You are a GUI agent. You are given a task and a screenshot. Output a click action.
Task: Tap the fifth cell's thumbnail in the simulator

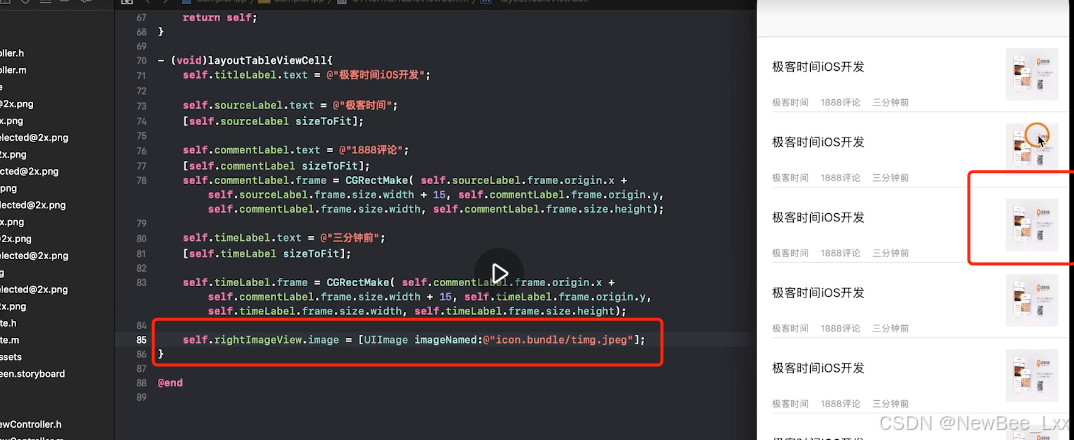pyautogui.click(x=1032, y=376)
